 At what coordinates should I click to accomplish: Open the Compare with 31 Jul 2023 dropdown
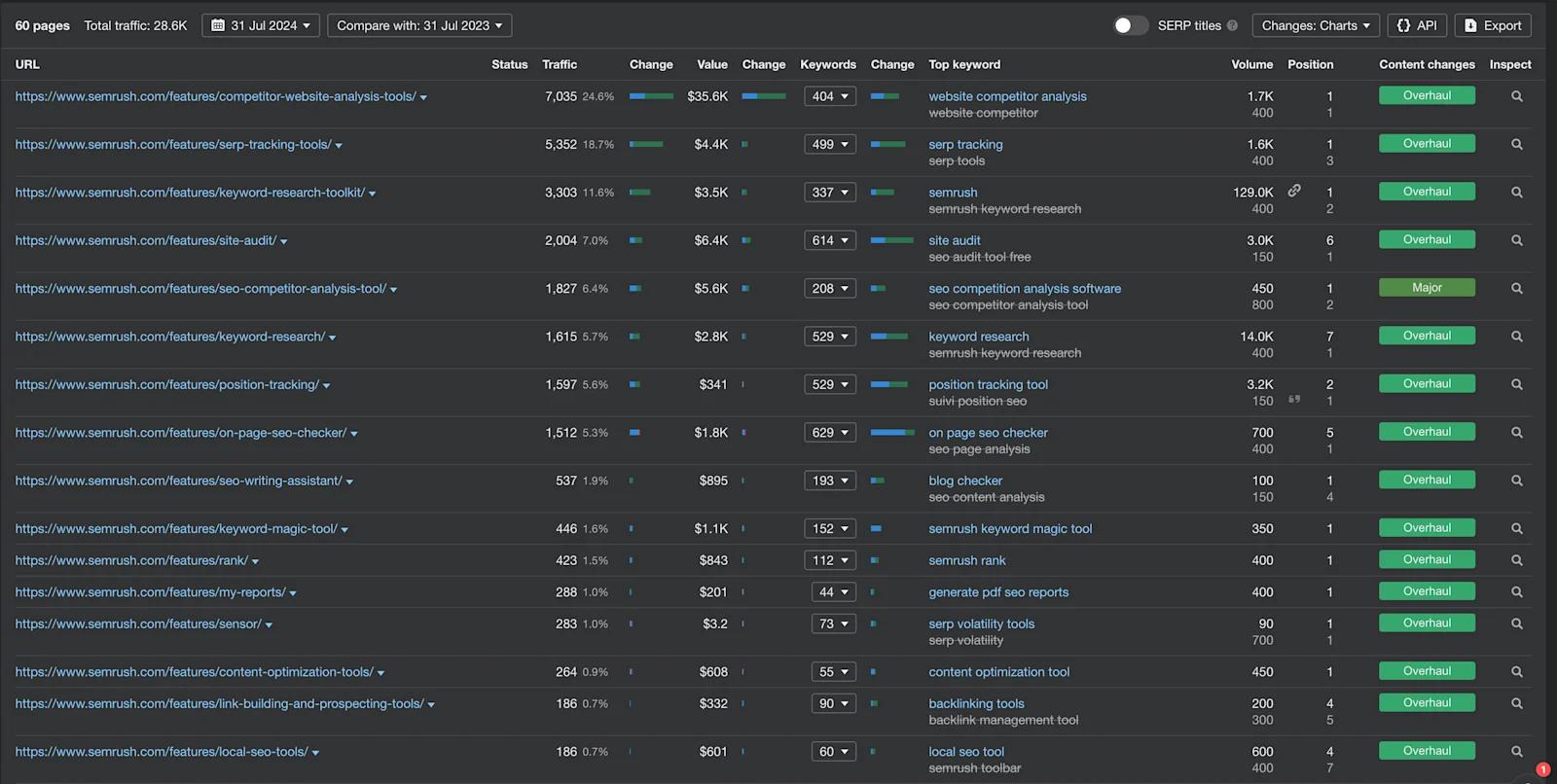[419, 25]
